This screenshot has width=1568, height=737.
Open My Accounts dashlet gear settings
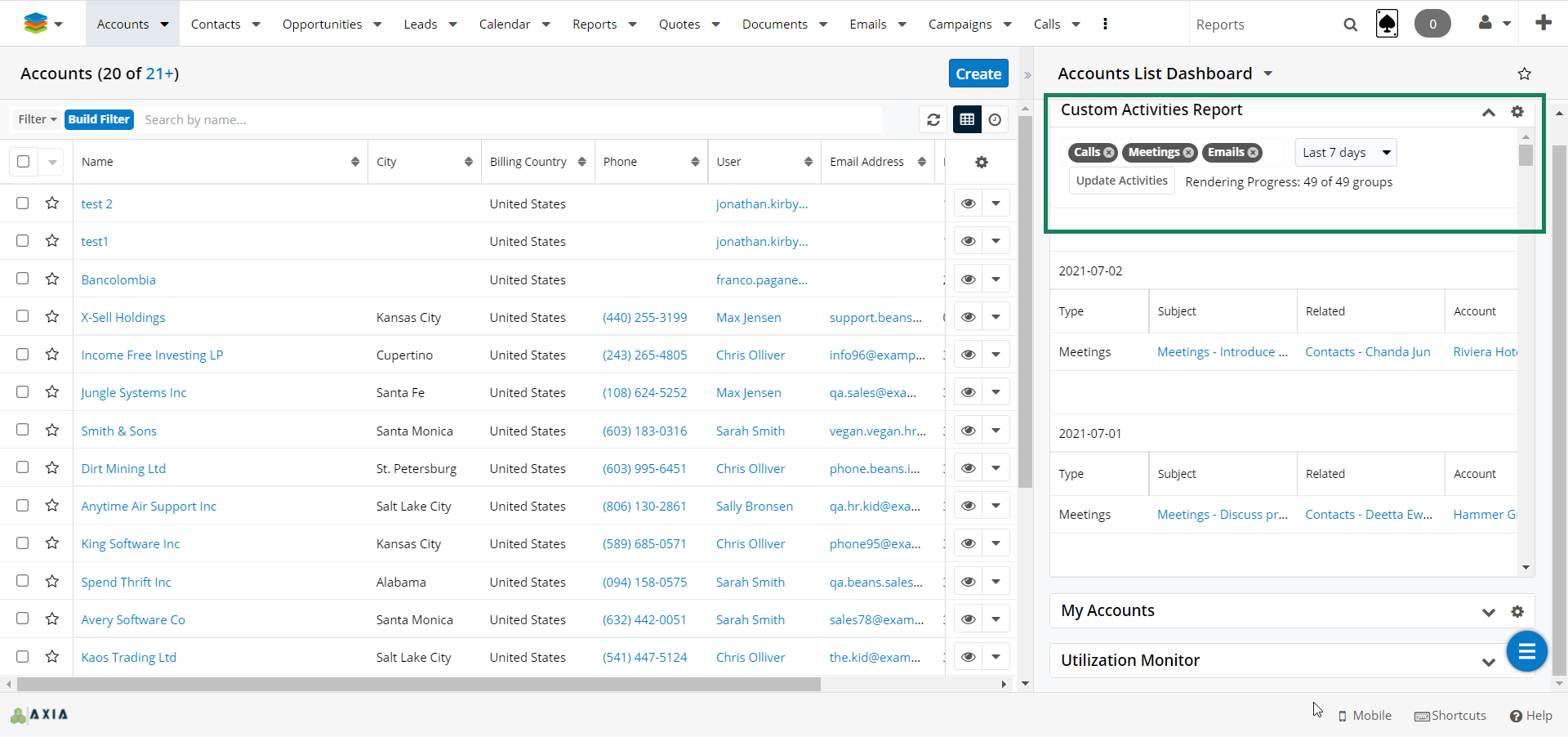tap(1517, 611)
